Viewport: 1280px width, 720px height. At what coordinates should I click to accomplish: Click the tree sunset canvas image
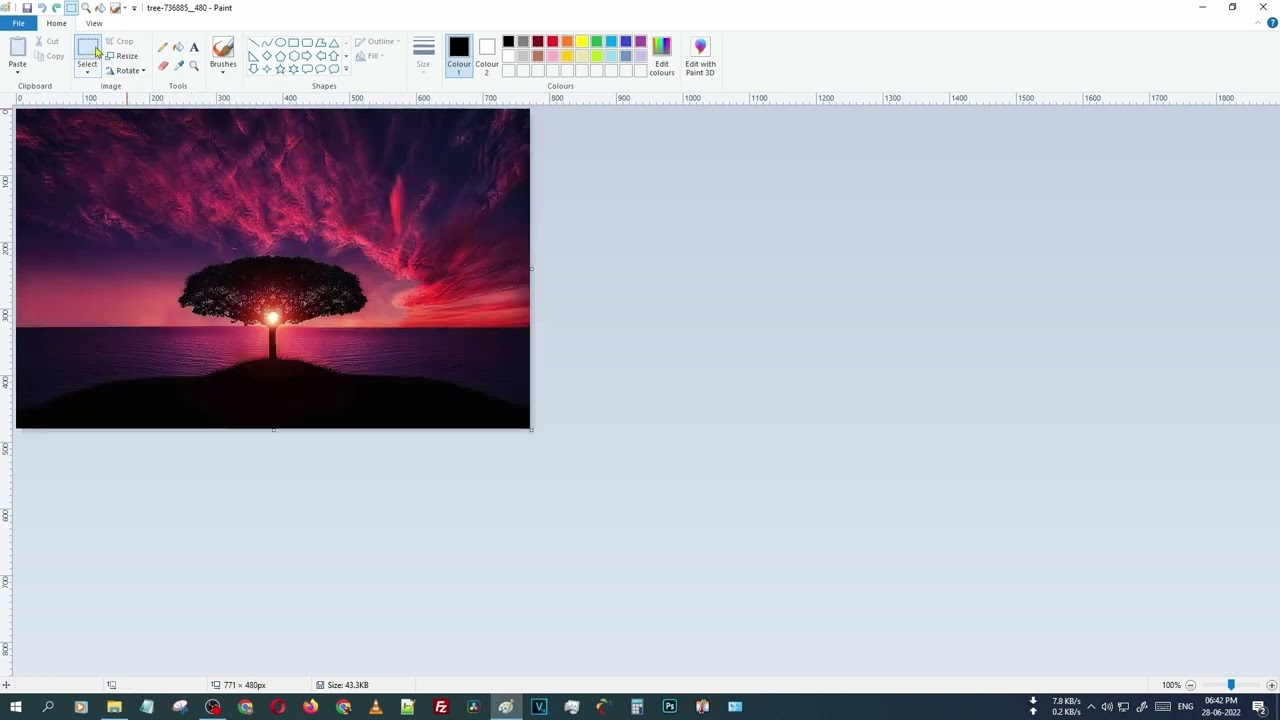[272, 268]
